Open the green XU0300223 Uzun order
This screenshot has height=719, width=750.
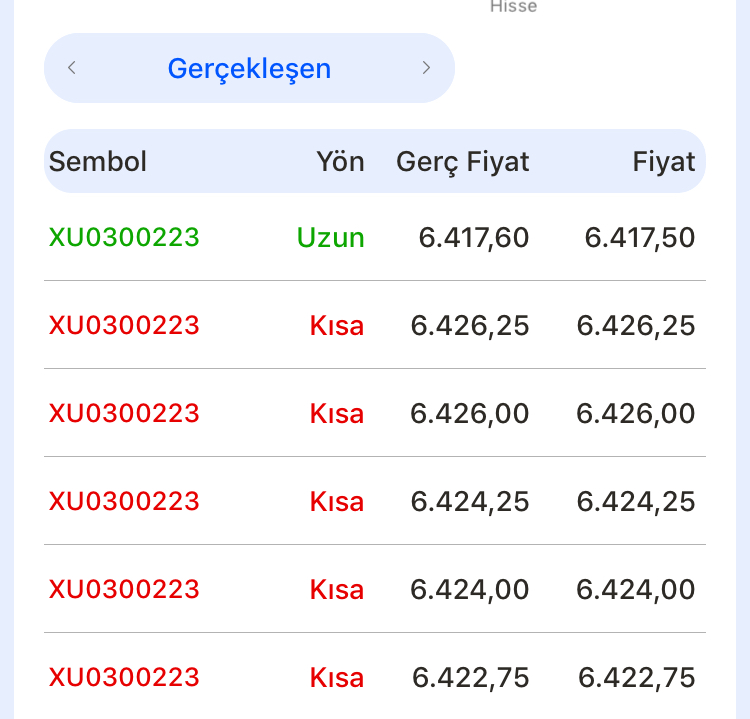point(375,237)
